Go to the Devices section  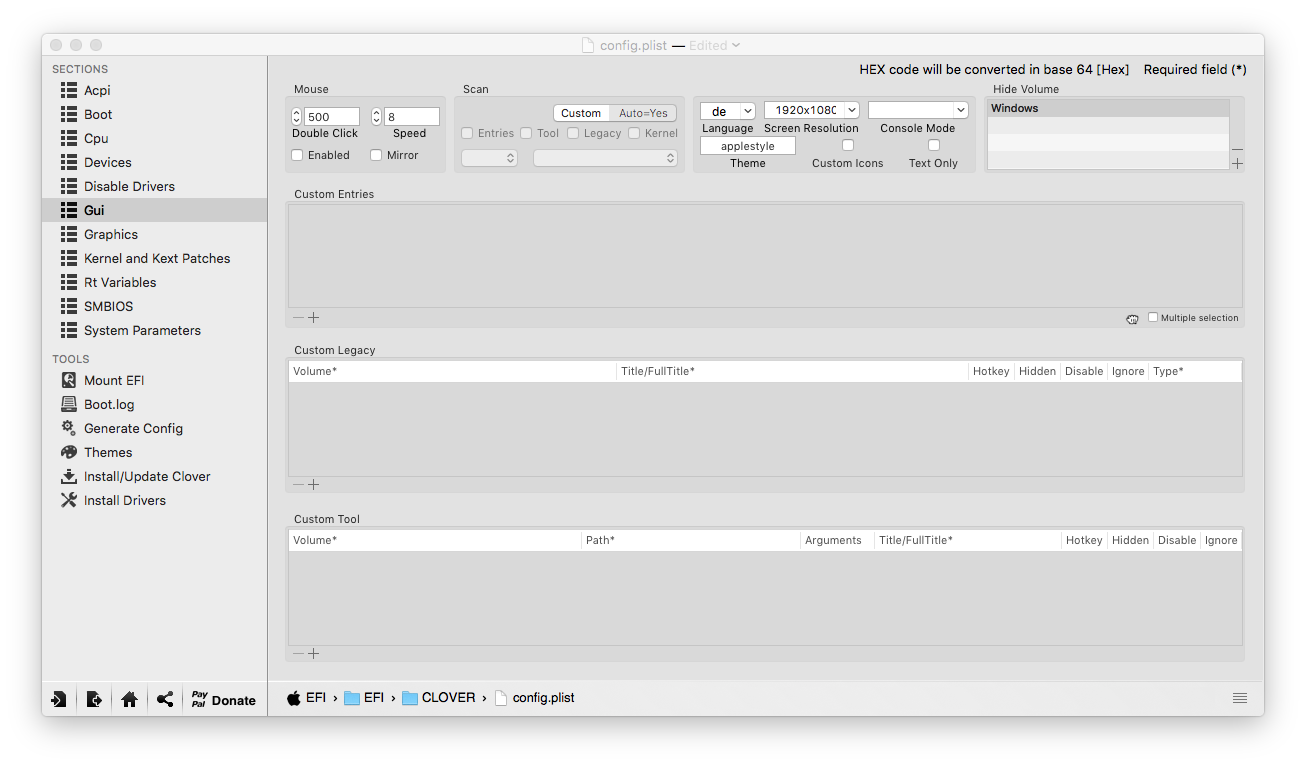pos(154,162)
